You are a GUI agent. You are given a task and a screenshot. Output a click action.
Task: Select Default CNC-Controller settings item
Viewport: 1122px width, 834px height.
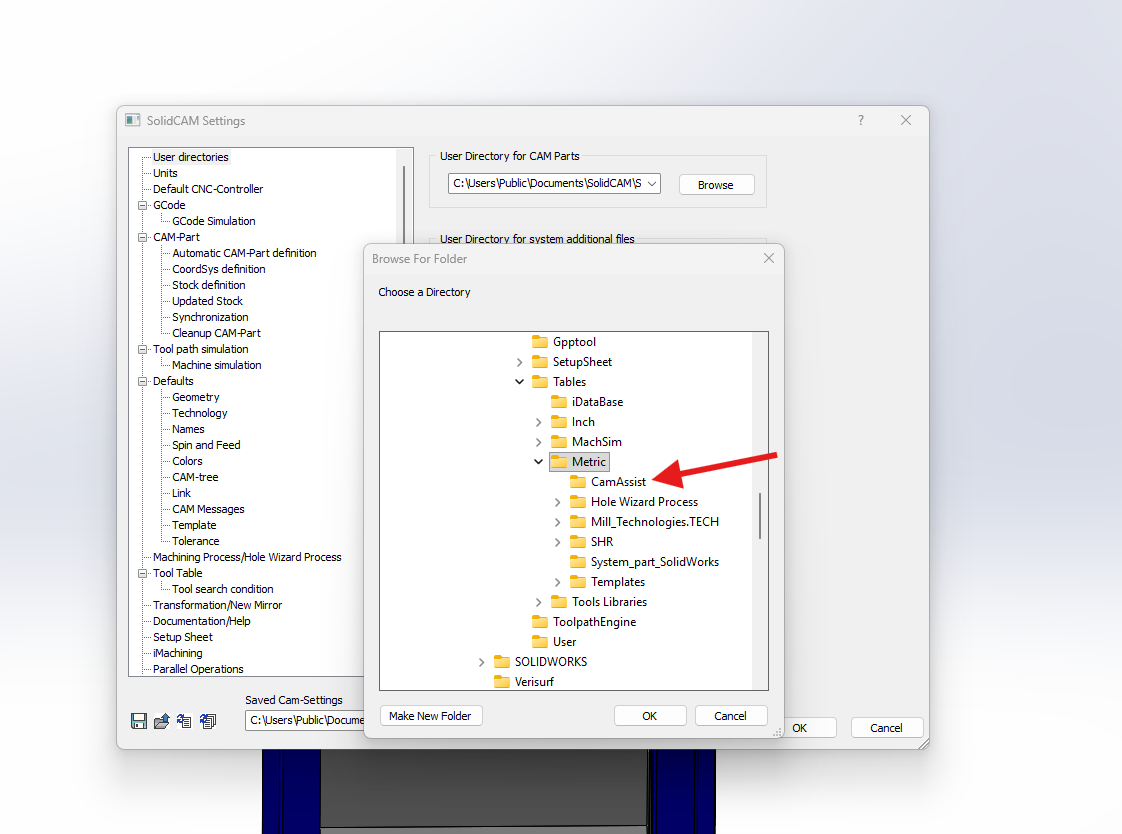pyautogui.click(x=208, y=189)
